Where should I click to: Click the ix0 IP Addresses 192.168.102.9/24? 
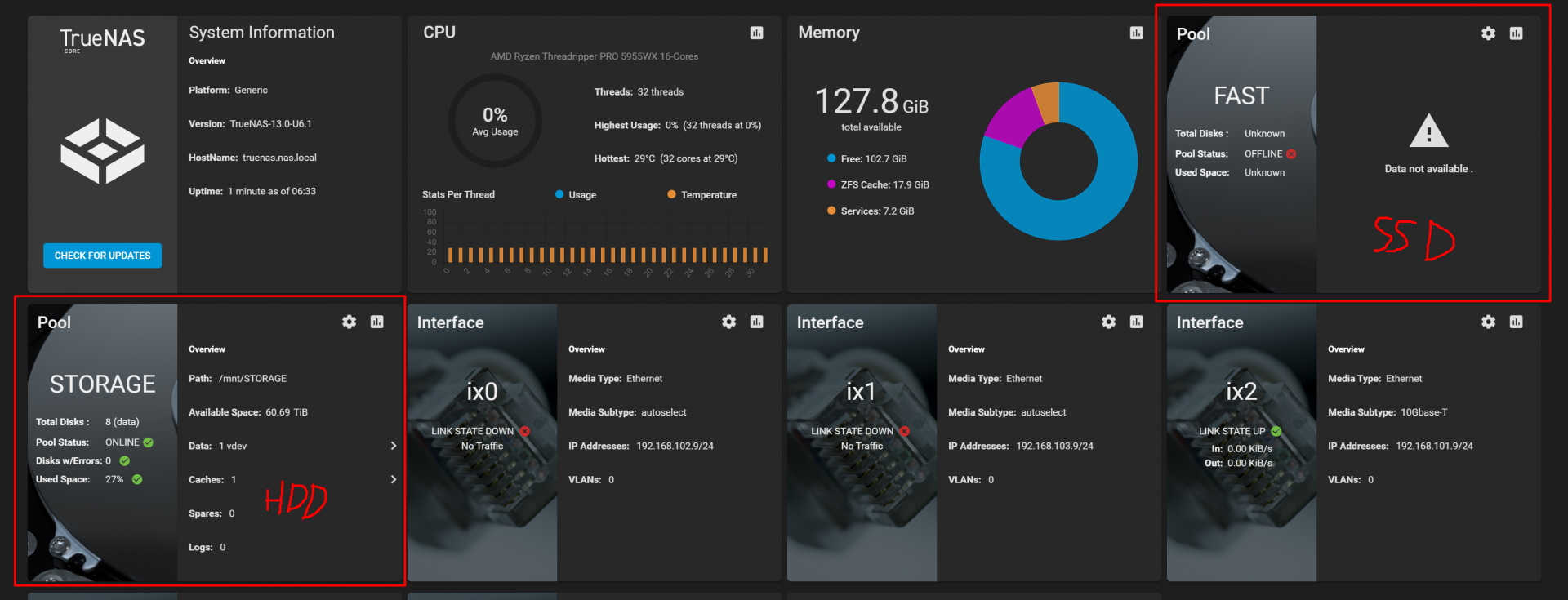(641, 446)
